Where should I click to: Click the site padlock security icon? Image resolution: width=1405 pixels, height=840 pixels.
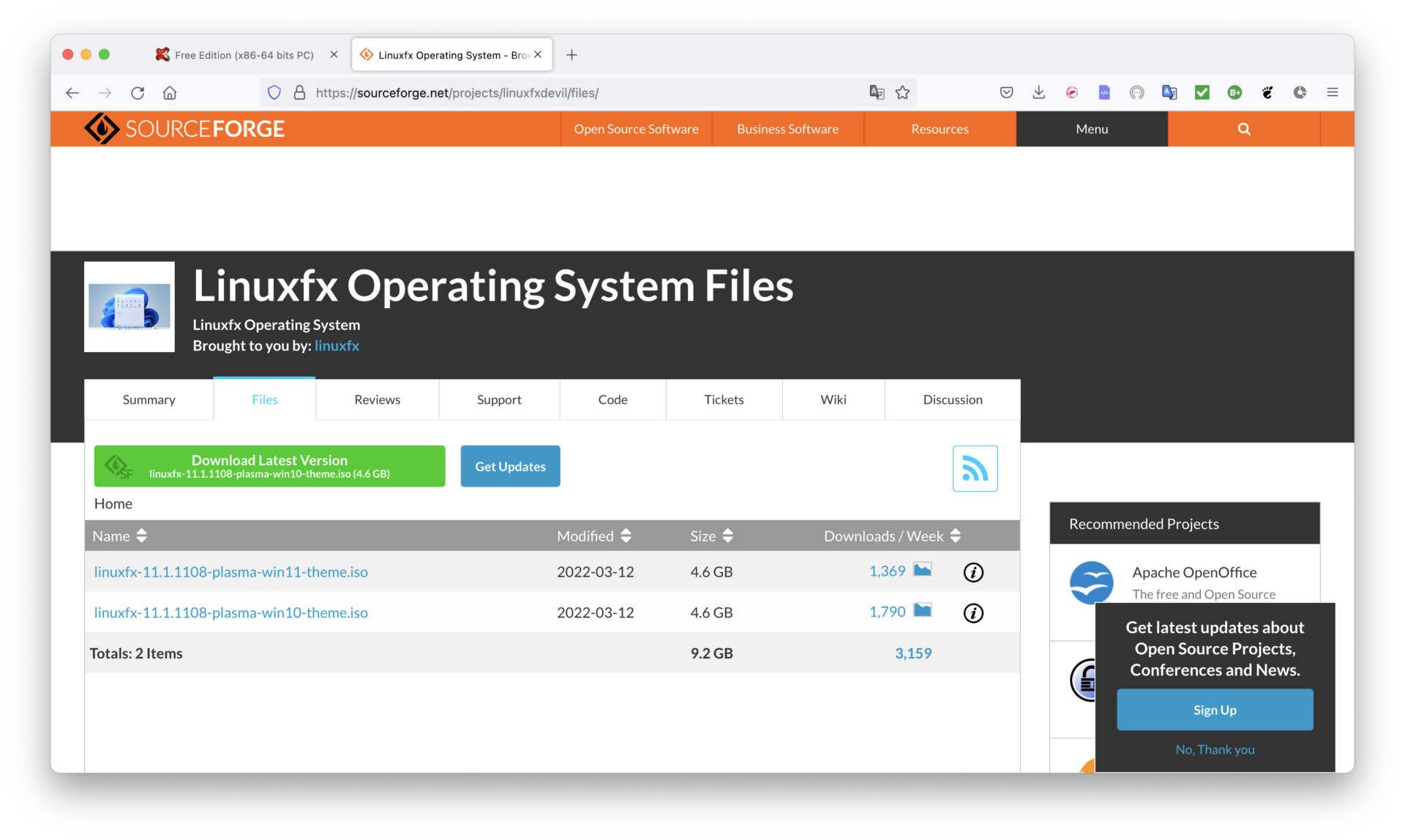299,93
